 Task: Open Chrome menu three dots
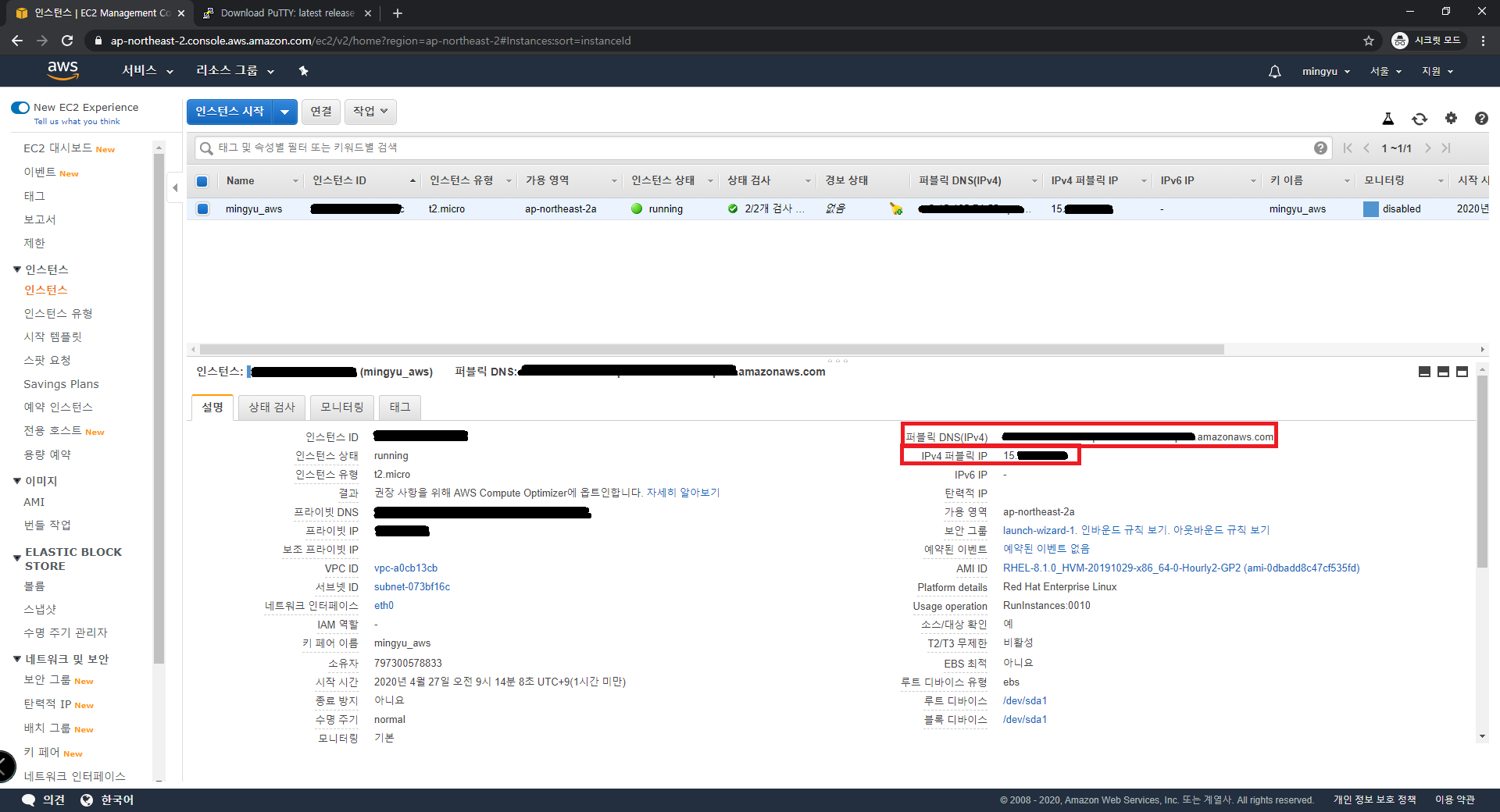(1483, 41)
